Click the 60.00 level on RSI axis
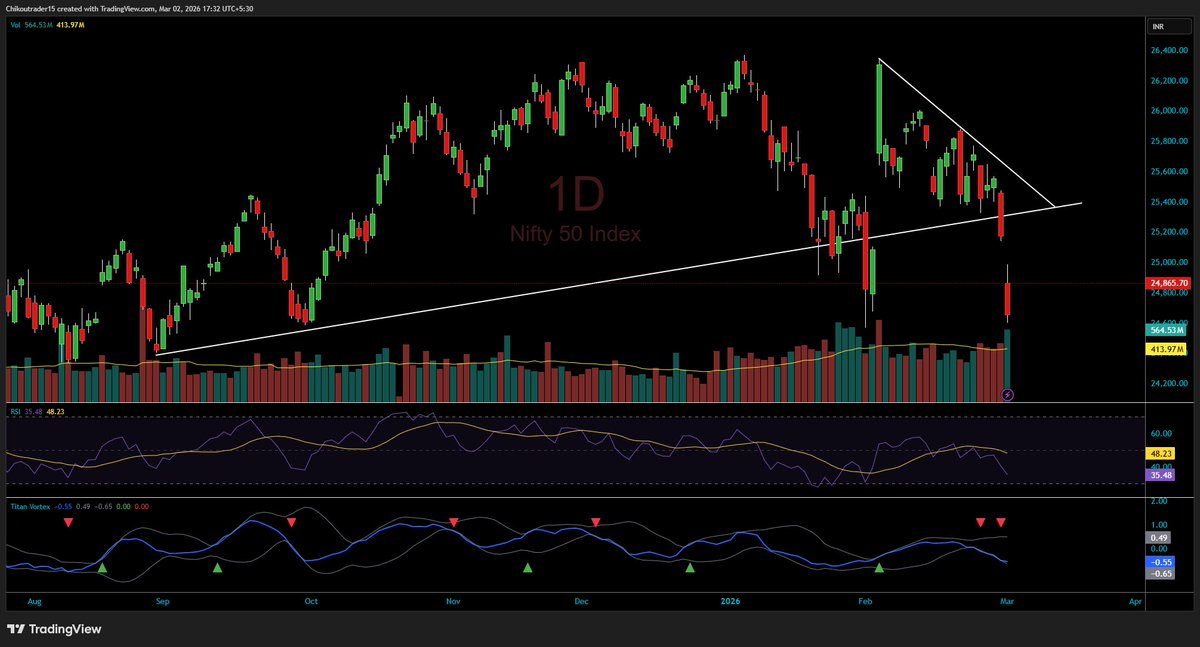This screenshot has height=647, width=1200. [1160, 434]
